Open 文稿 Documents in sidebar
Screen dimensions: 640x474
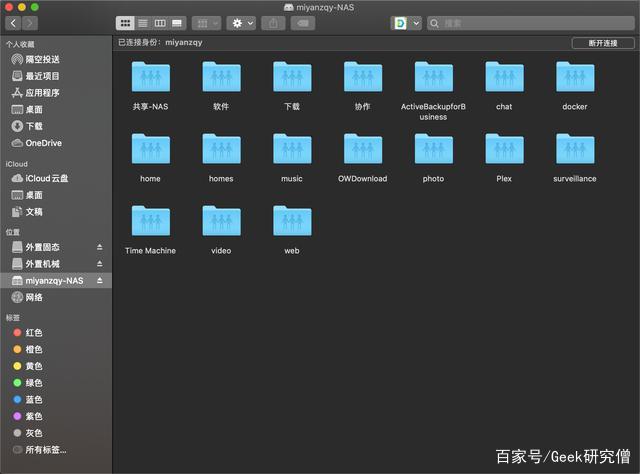point(56,212)
